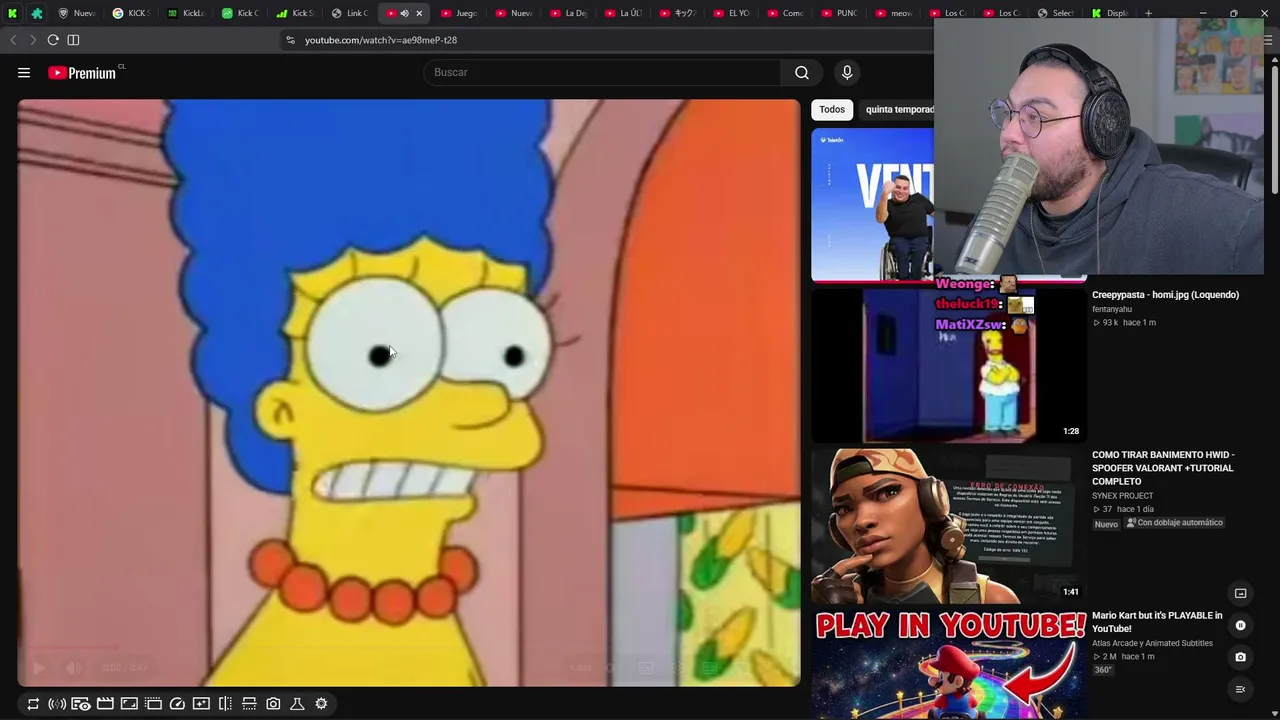Image resolution: width=1280 pixels, height=720 pixels.
Task: Go forward in browser history
Action: coord(32,40)
